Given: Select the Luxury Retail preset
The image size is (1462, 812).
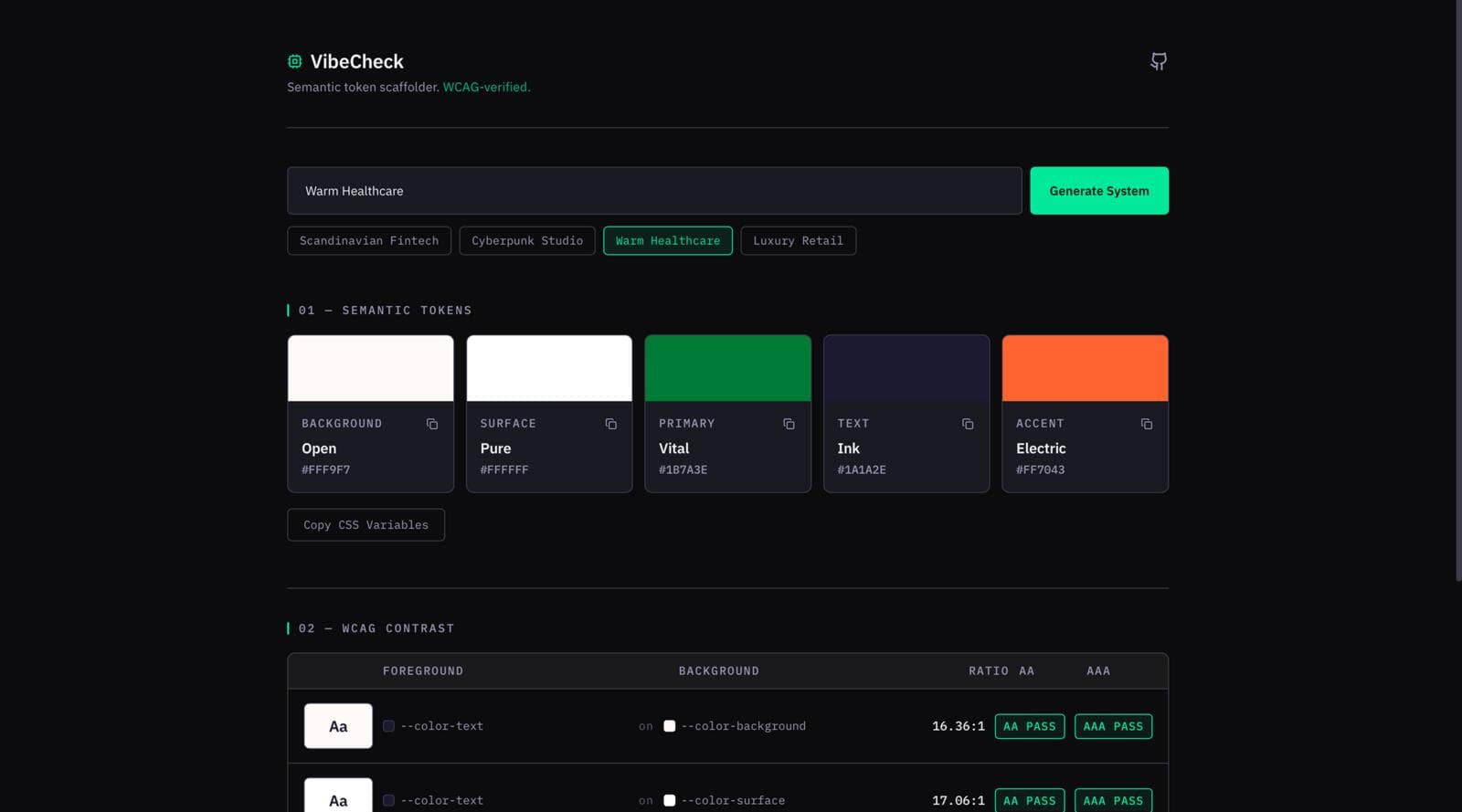Looking at the screenshot, I should point(798,240).
